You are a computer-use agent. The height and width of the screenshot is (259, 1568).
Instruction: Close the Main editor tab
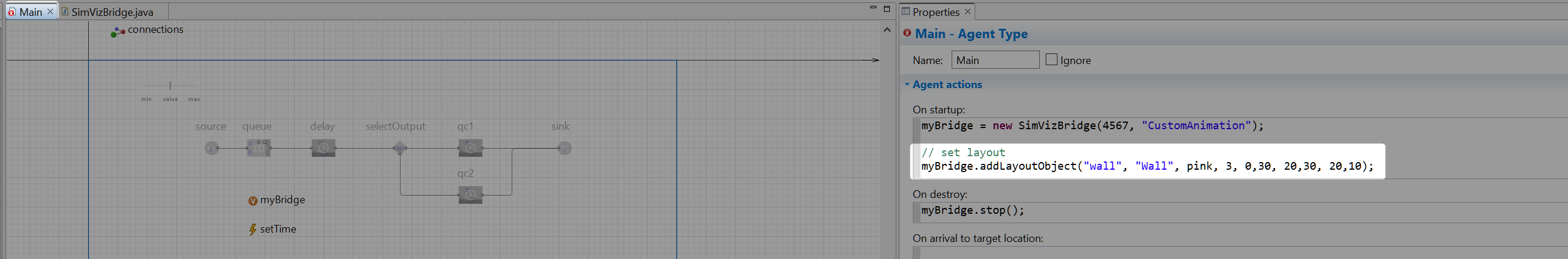point(51,12)
